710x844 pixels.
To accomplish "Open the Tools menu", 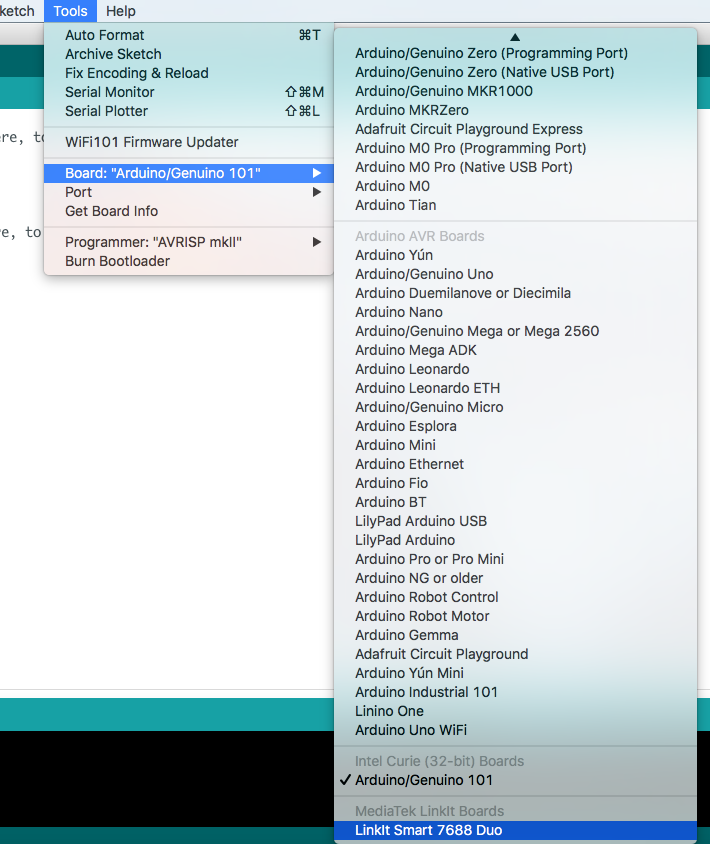I will point(71,11).
